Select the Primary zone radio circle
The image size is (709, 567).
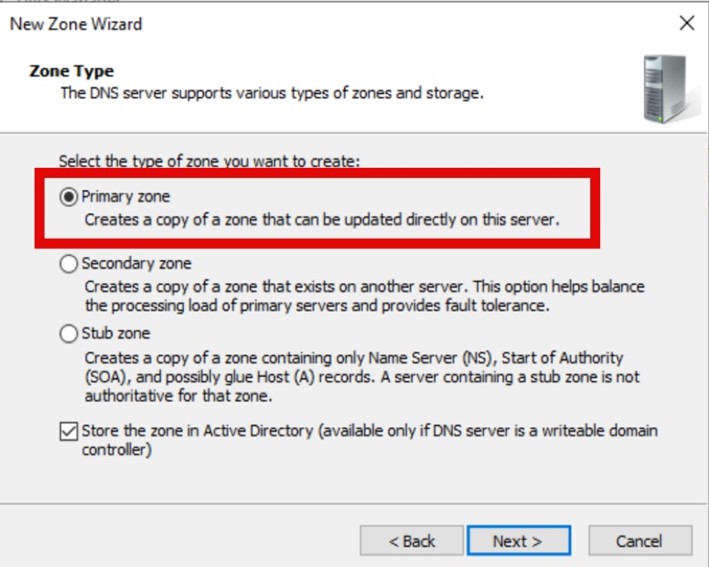click(68, 197)
